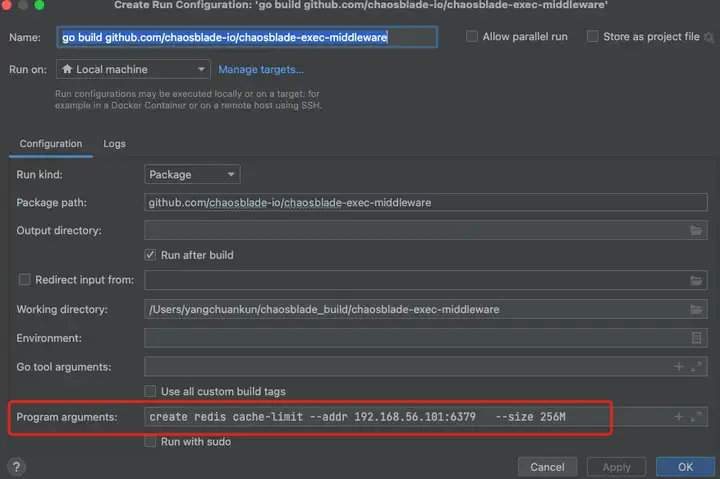Open Environment variables editor icon
720x479 pixels.
[x=696, y=338]
